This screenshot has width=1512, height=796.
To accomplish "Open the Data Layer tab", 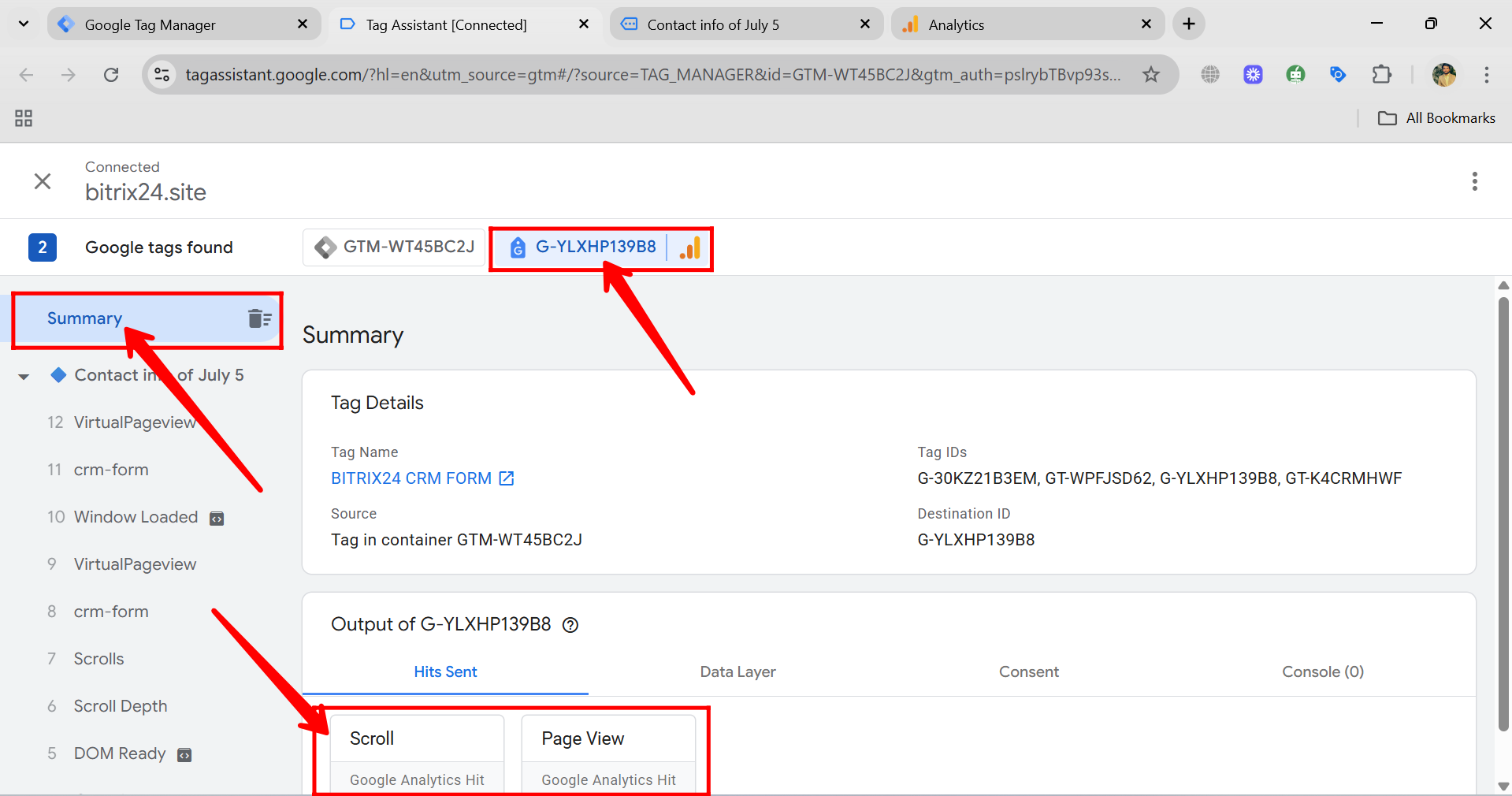I will tap(737, 672).
